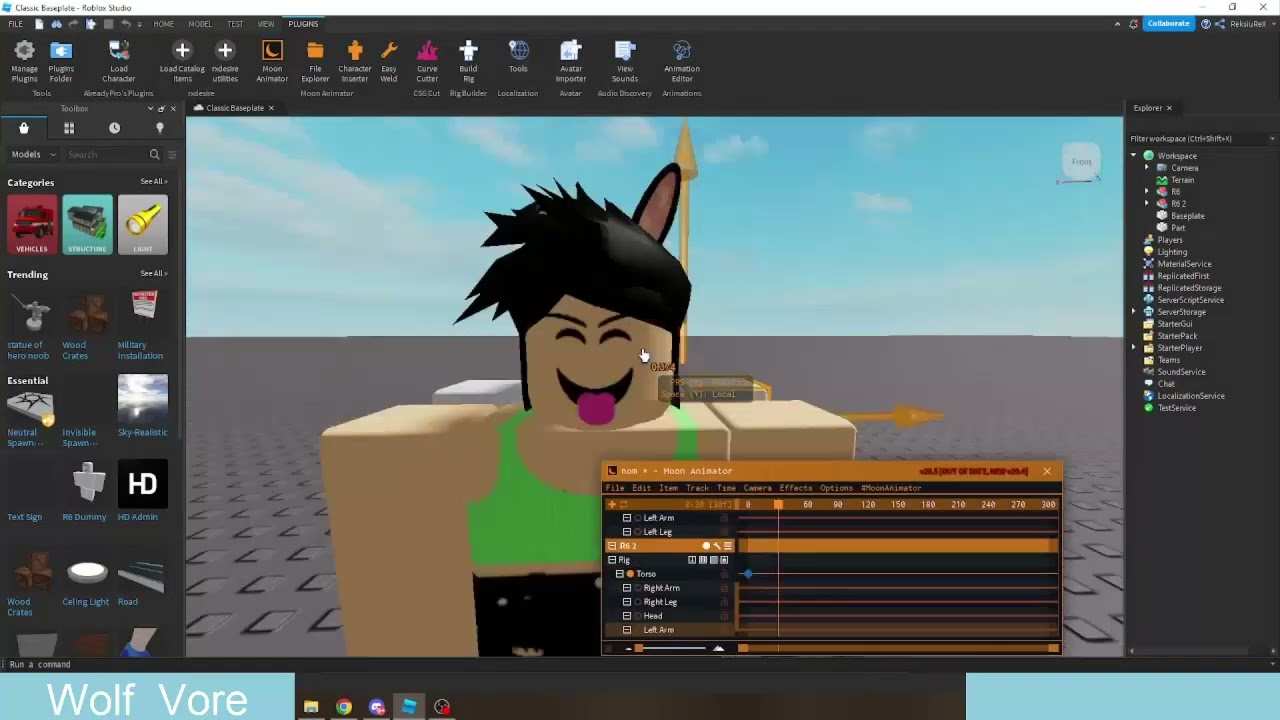Toggle the Torso orange selection dot

tap(630, 574)
